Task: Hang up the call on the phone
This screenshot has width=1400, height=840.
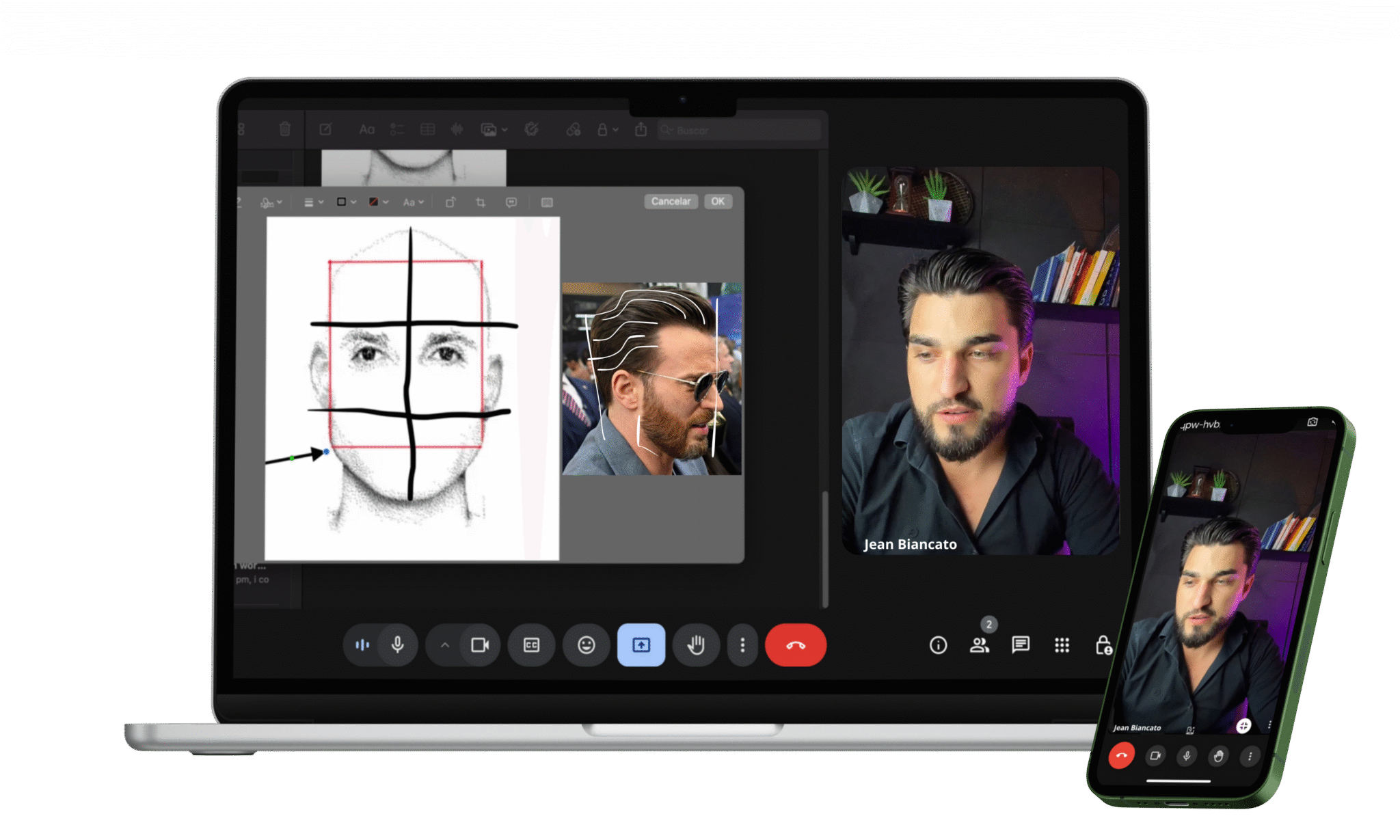Action: pyautogui.click(x=1121, y=755)
